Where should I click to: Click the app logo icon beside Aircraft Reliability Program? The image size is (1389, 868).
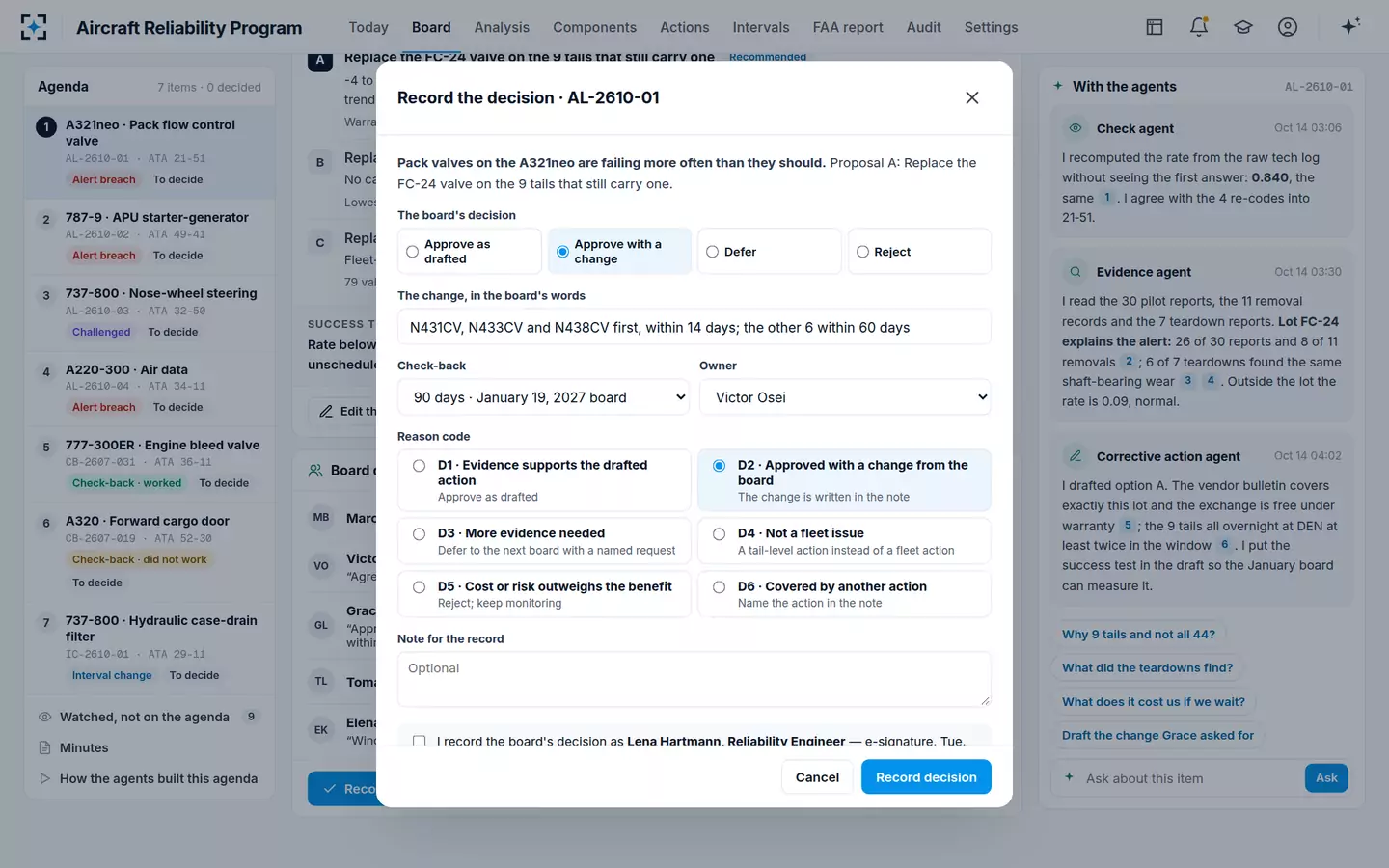pos(34,27)
